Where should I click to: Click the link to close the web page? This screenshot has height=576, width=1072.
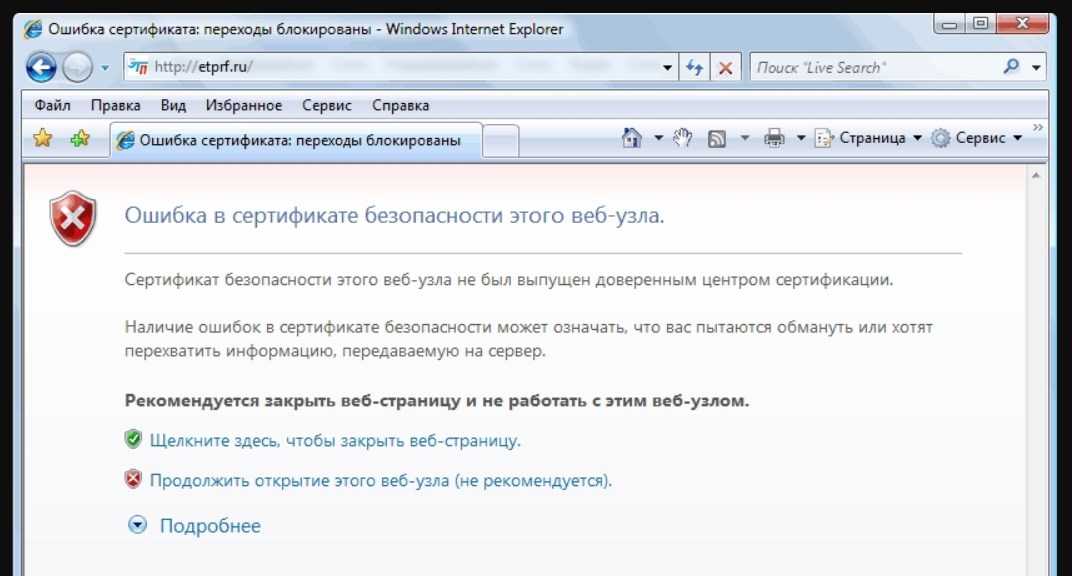coord(335,441)
